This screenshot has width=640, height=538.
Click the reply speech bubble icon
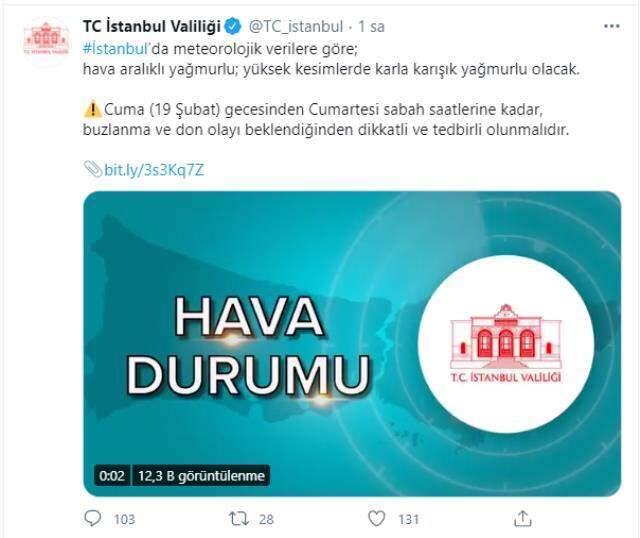[92, 518]
